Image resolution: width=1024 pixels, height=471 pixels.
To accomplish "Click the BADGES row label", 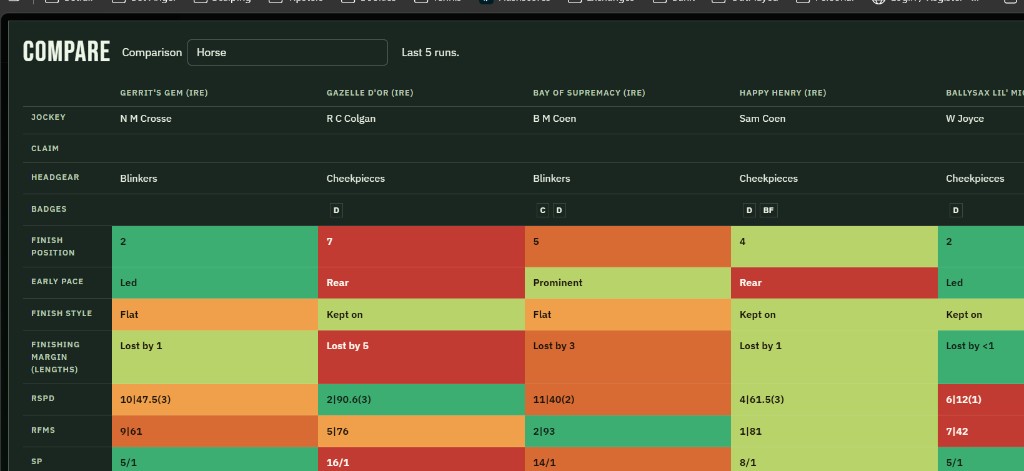I will coord(49,209).
